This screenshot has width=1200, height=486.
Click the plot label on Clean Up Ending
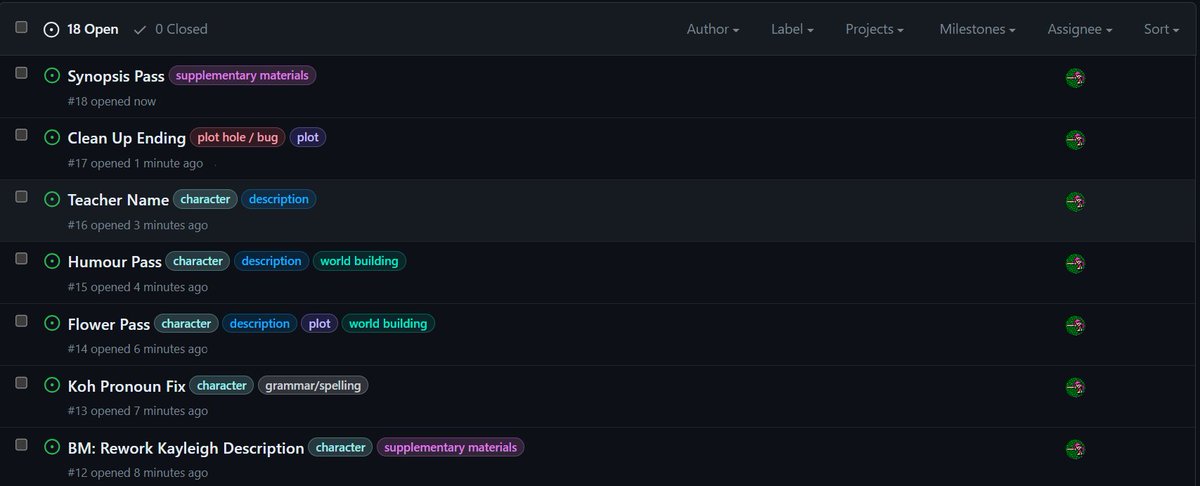pos(308,138)
